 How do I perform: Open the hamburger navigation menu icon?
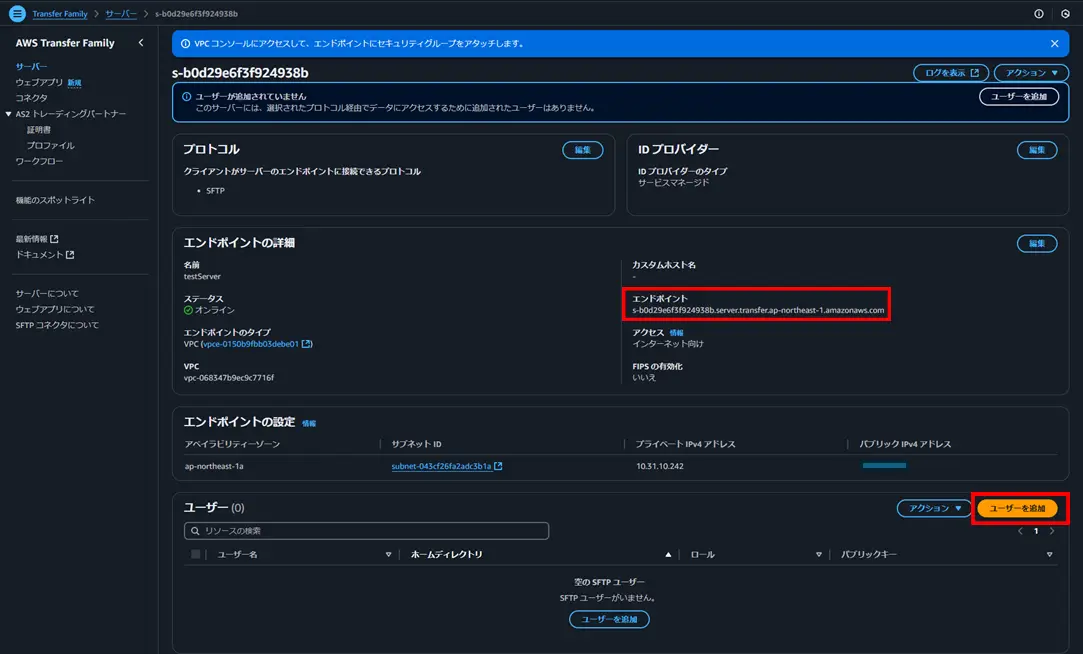(17, 13)
